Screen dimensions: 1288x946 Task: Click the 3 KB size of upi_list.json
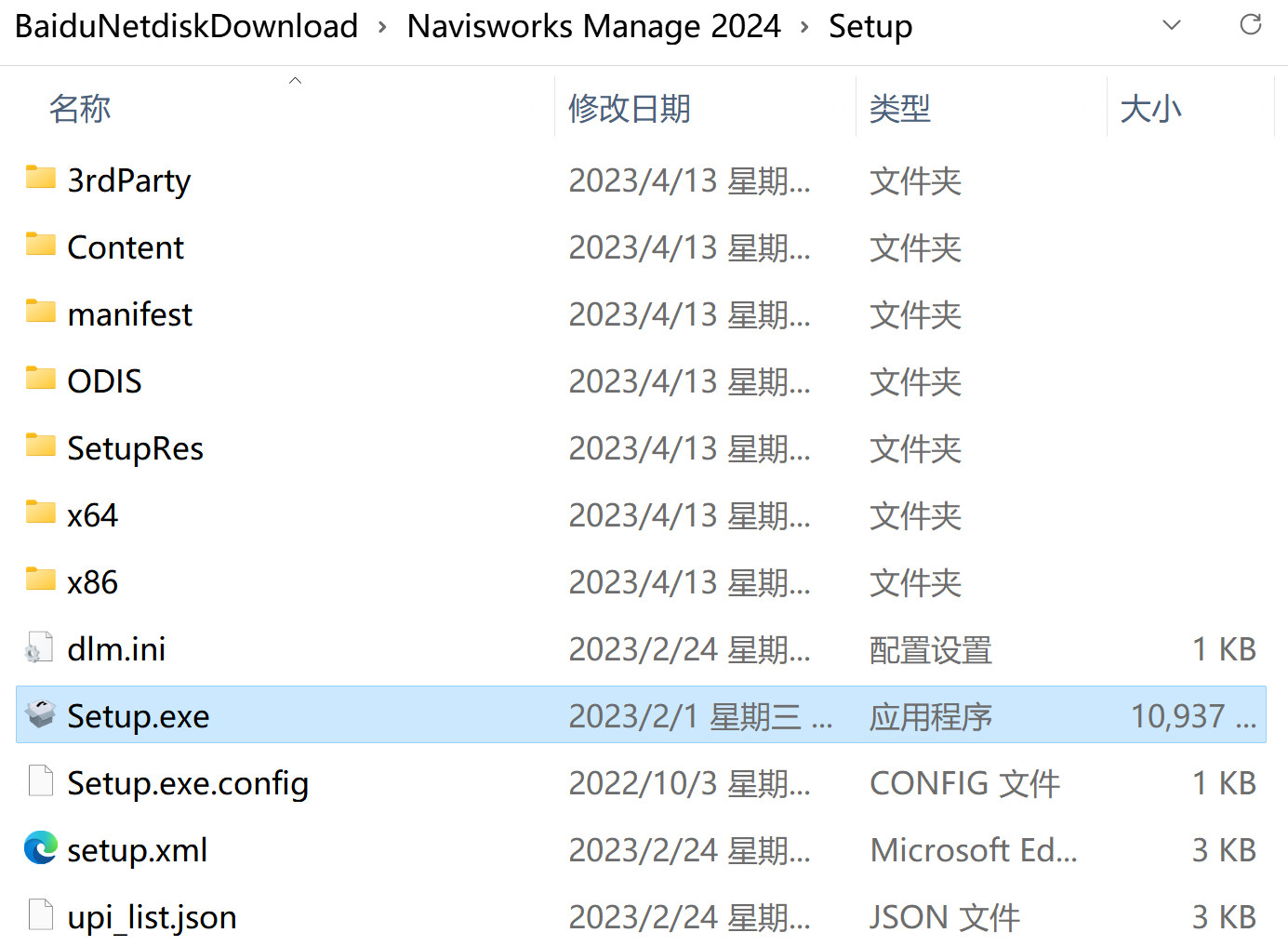click(x=1225, y=917)
